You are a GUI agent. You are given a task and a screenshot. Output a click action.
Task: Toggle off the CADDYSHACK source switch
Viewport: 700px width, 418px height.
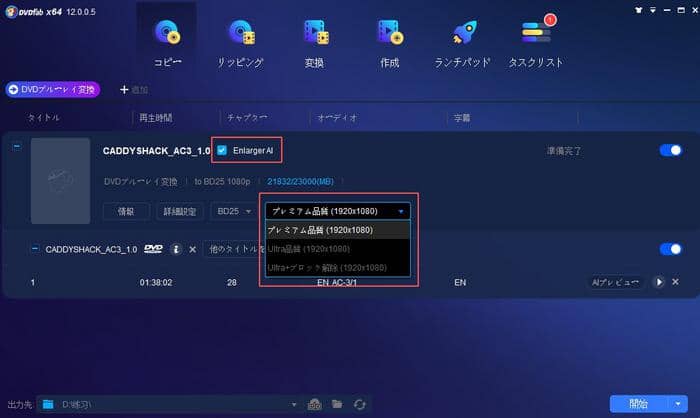tap(670, 150)
